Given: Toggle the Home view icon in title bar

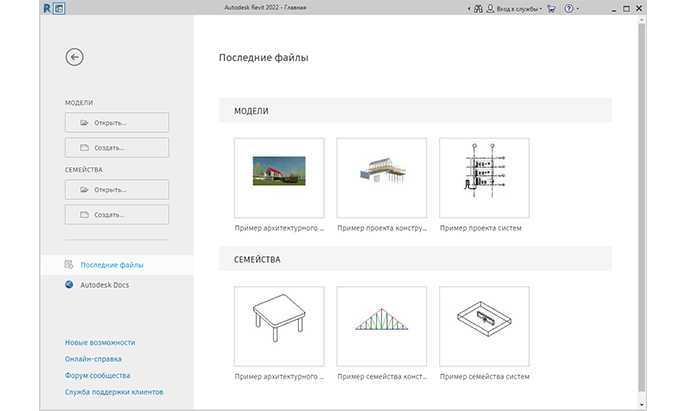Looking at the screenshot, I should click(59, 8).
